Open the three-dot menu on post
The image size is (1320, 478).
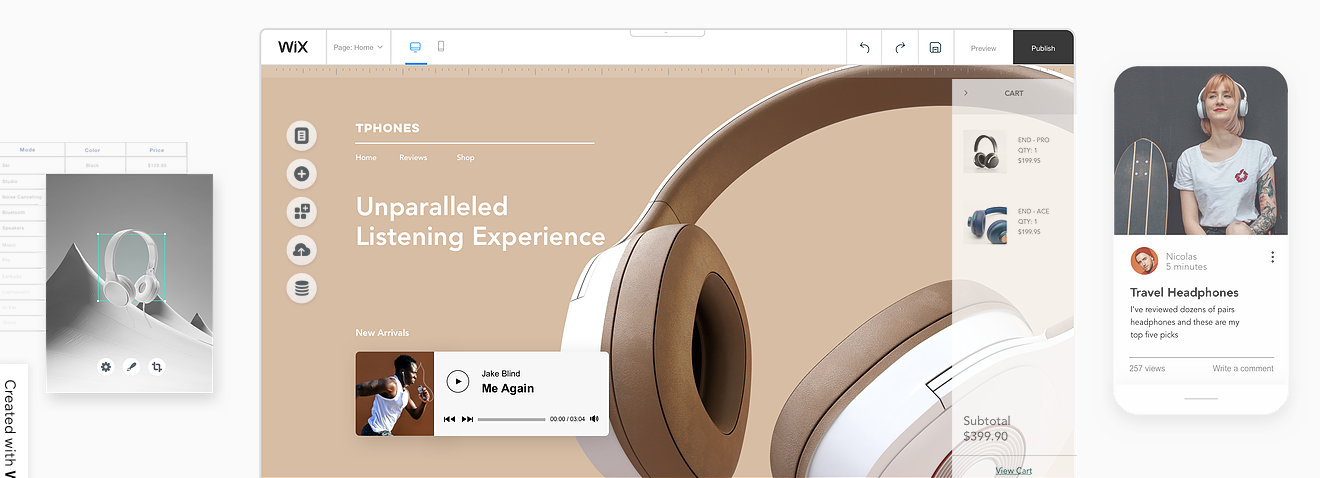(1272, 257)
